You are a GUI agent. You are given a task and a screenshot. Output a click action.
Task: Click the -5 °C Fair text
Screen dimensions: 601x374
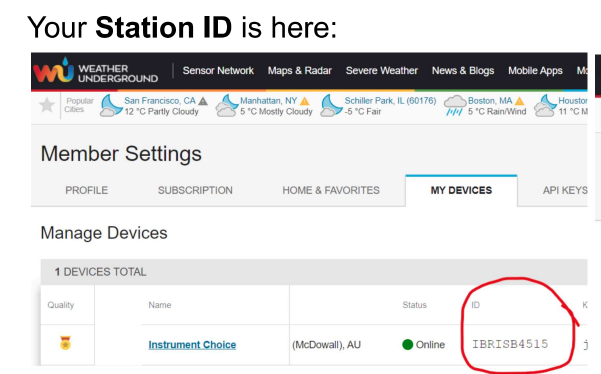363,112
